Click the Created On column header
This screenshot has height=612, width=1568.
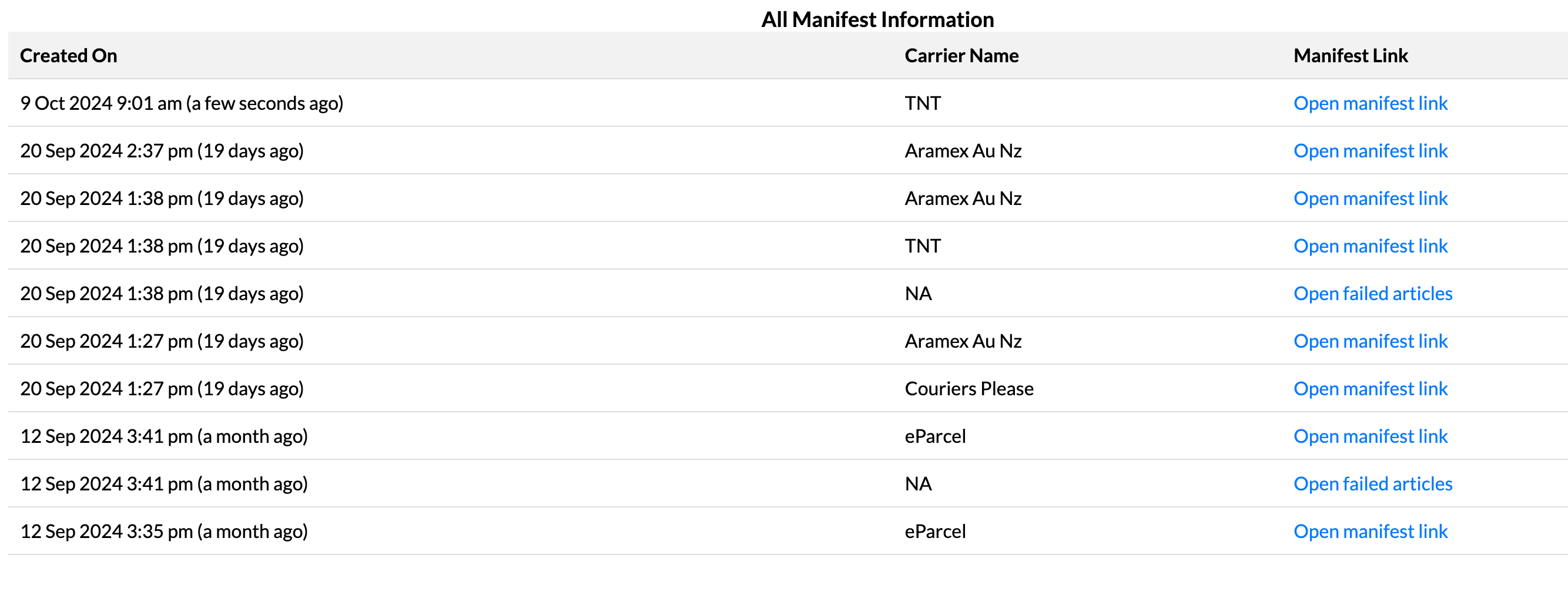click(x=69, y=56)
